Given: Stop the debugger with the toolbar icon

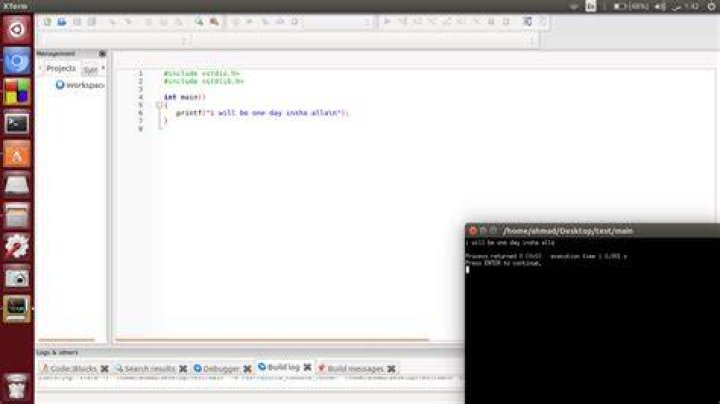Looking at the screenshot, I should (x=506, y=22).
